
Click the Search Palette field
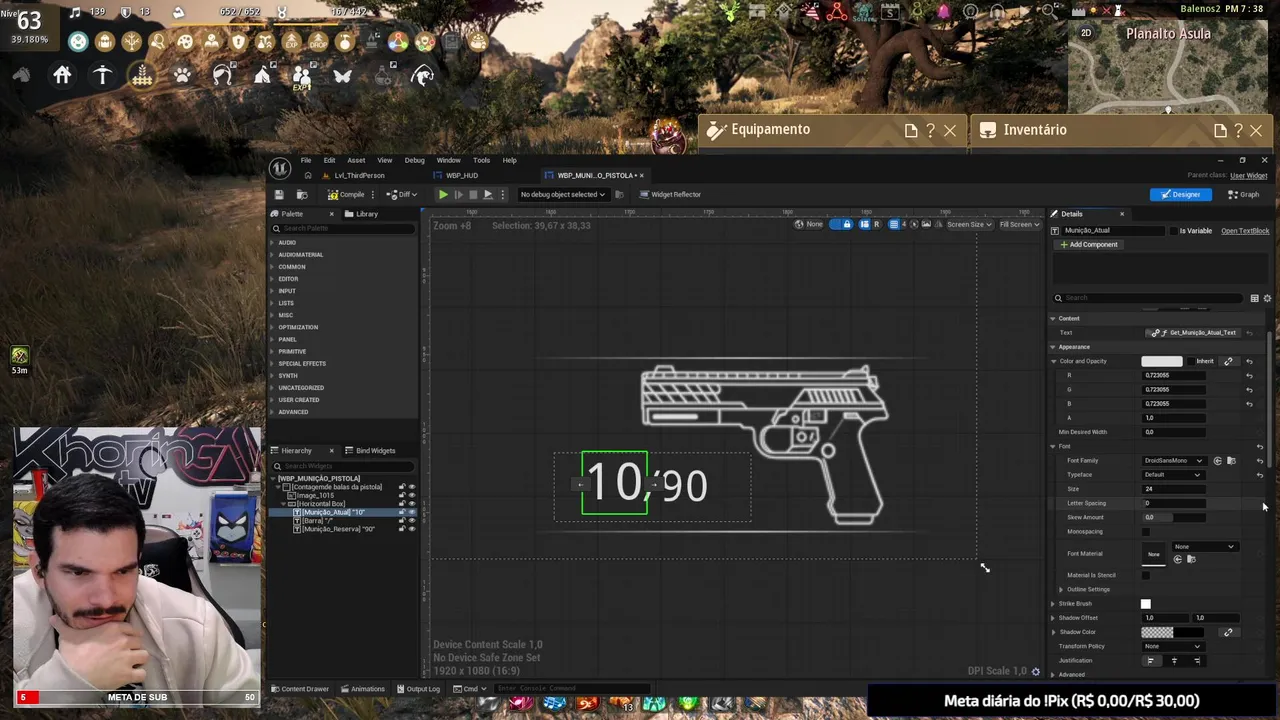coord(343,228)
